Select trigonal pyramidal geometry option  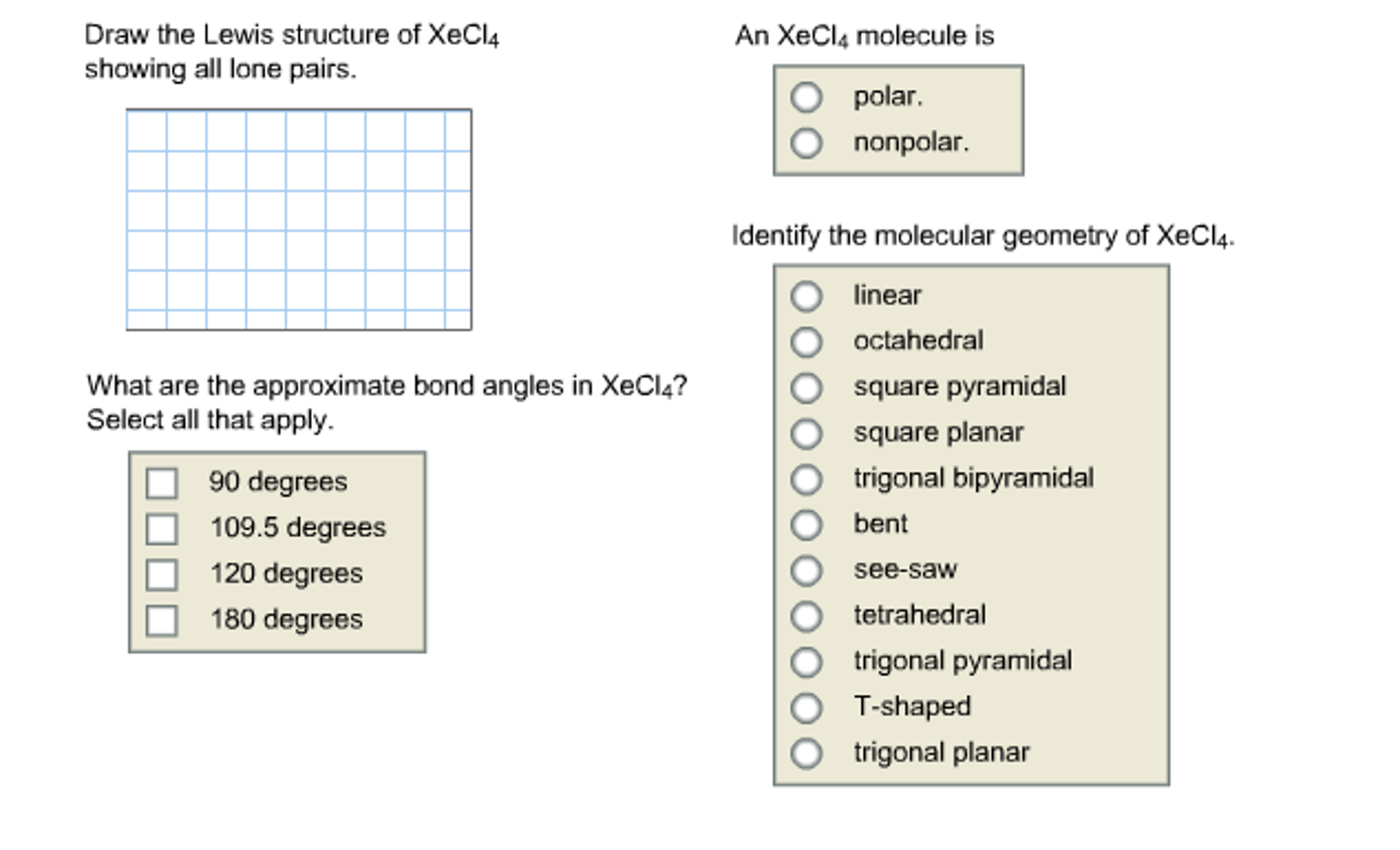tap(805, 661)
